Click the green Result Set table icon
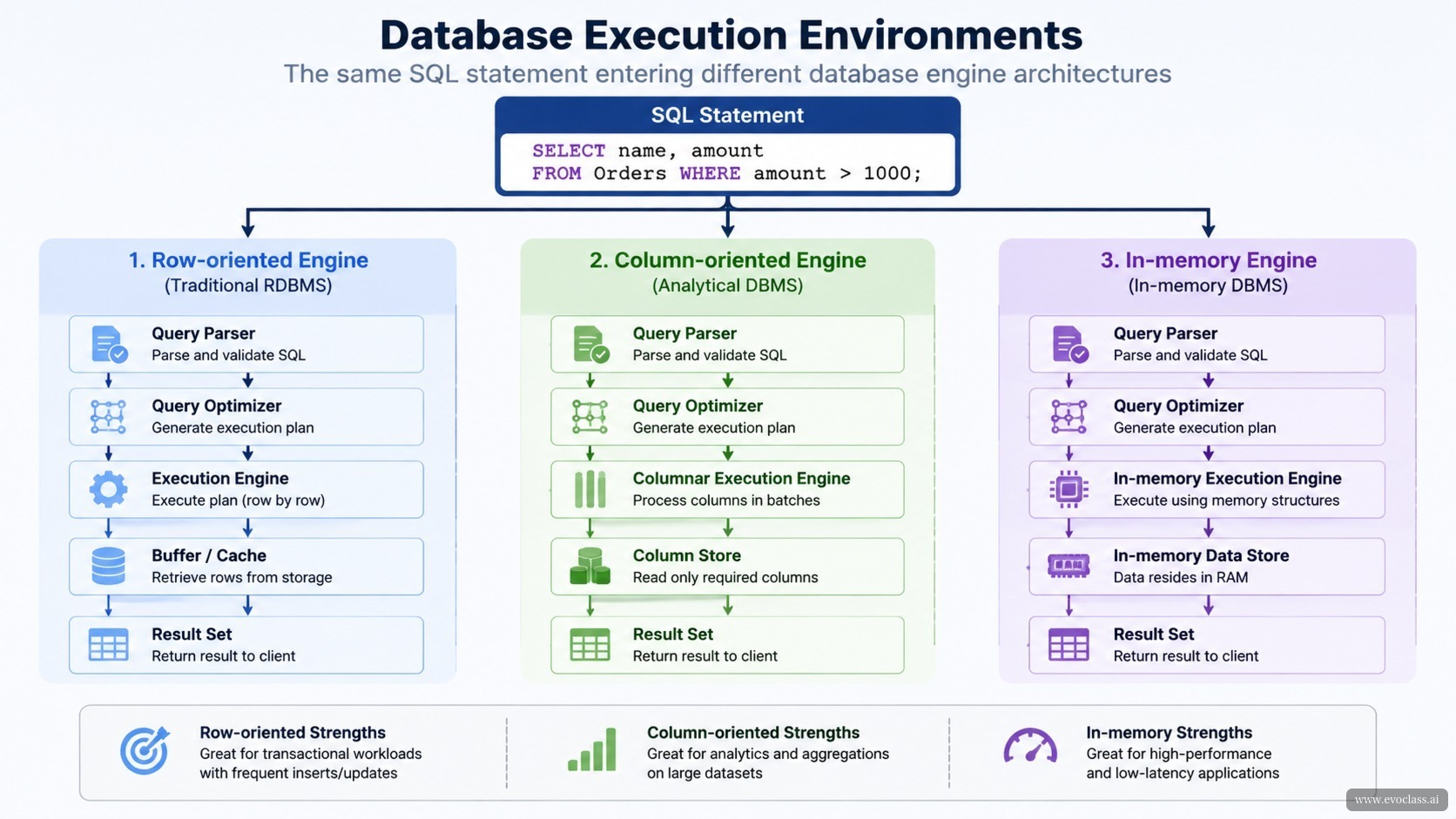The image size is (1456, 819). click(590, 645)
